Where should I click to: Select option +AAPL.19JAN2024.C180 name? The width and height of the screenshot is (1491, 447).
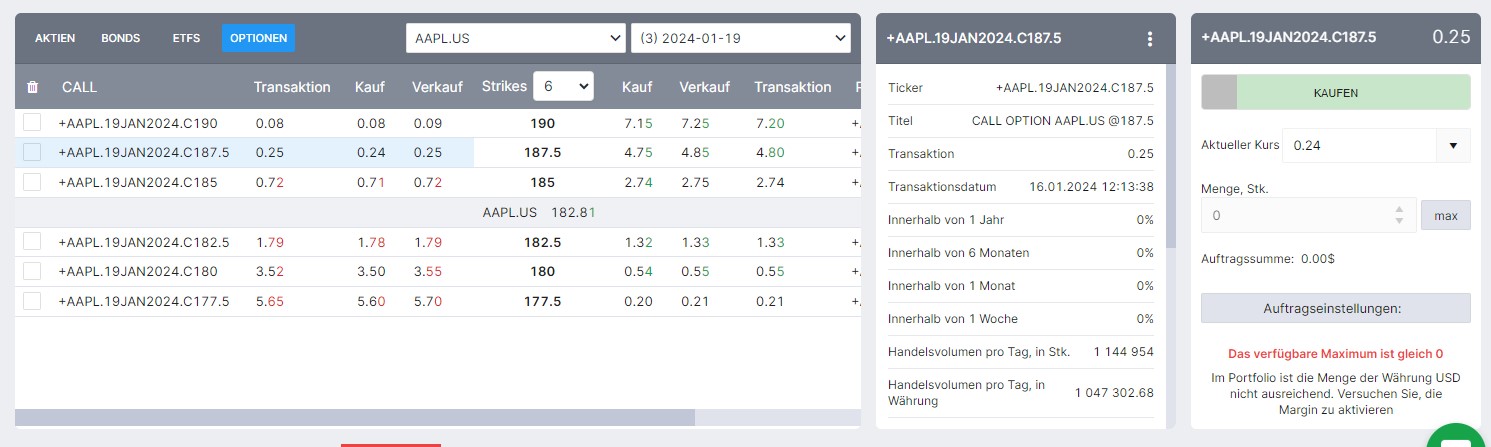click(138, 271)
